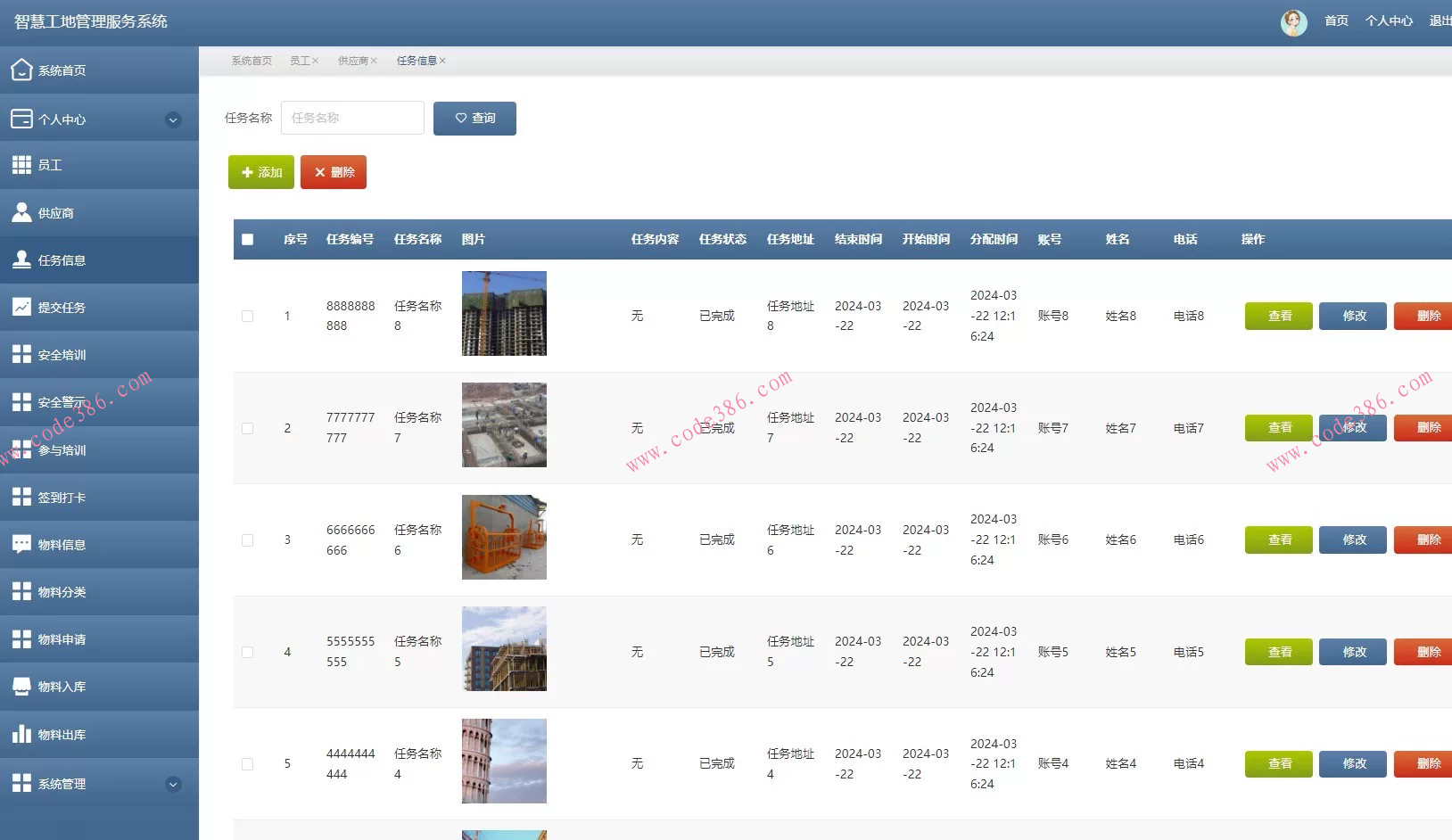Click the 物料入库 inbox icon

21,686
